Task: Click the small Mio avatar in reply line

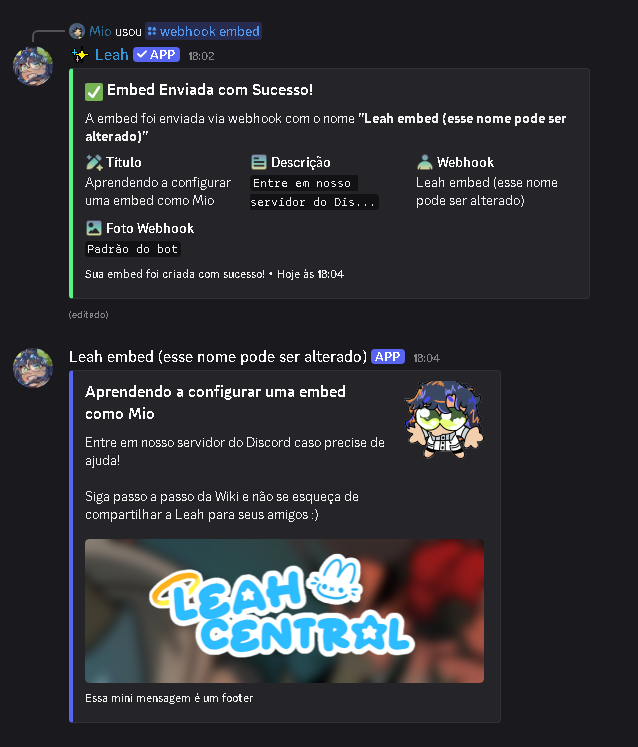Action: [77, 31]
